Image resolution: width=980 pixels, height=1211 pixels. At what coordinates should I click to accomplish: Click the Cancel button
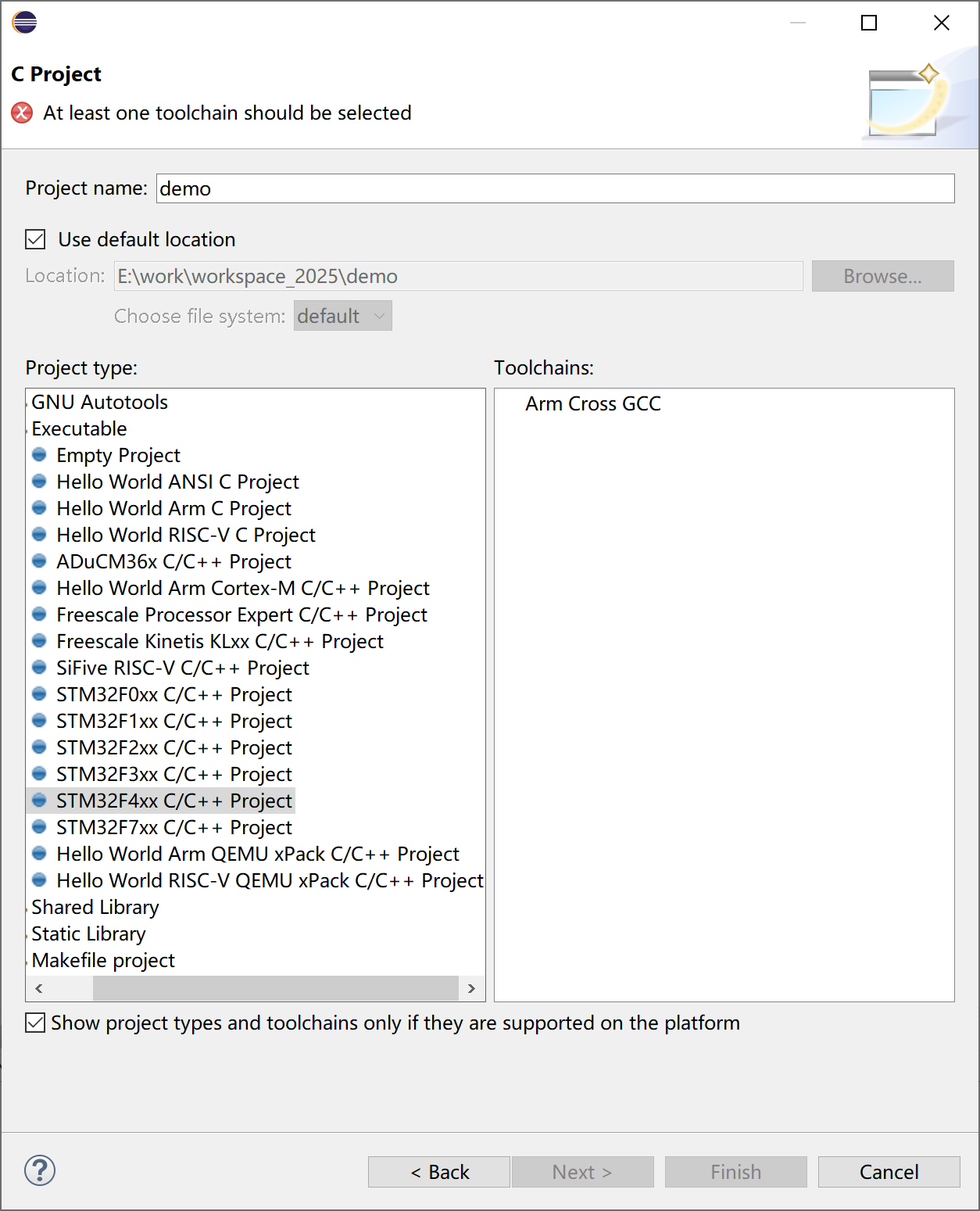click(x=889, y=1172)
